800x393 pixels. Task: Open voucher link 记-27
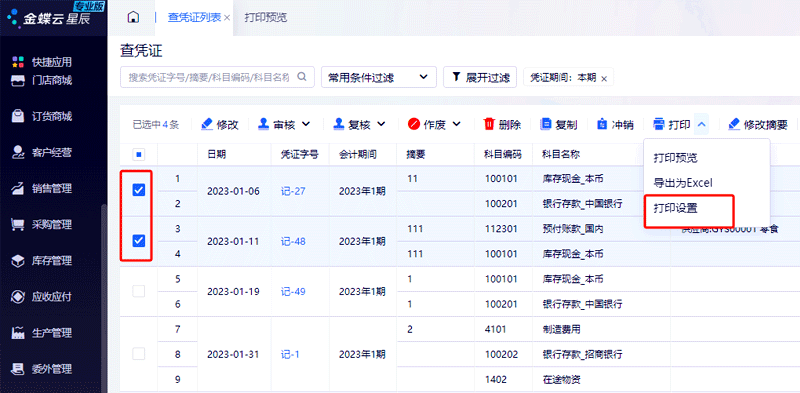click(293, 191)
